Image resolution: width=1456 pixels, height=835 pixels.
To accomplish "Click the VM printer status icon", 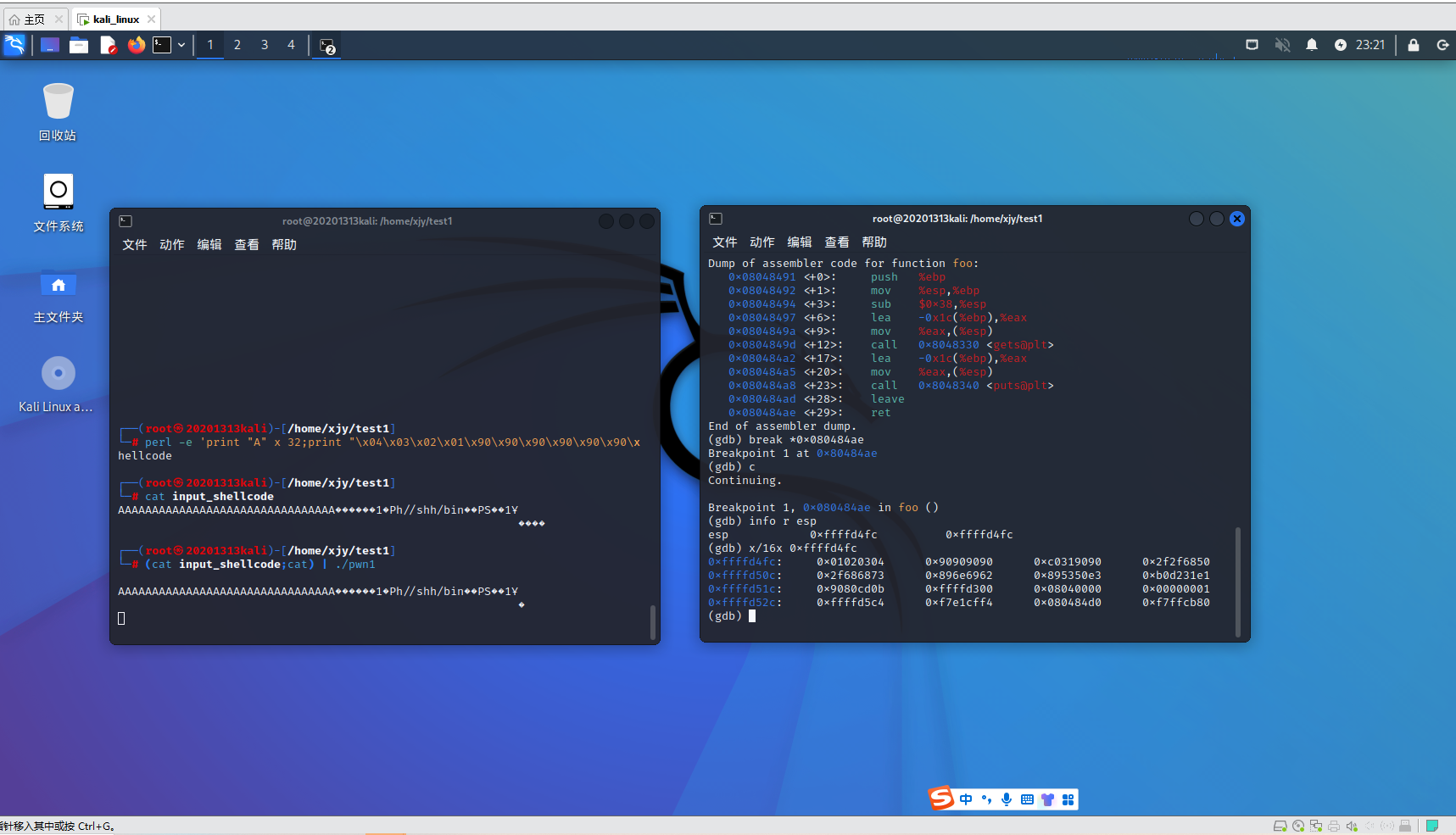I will point(1334,827).
